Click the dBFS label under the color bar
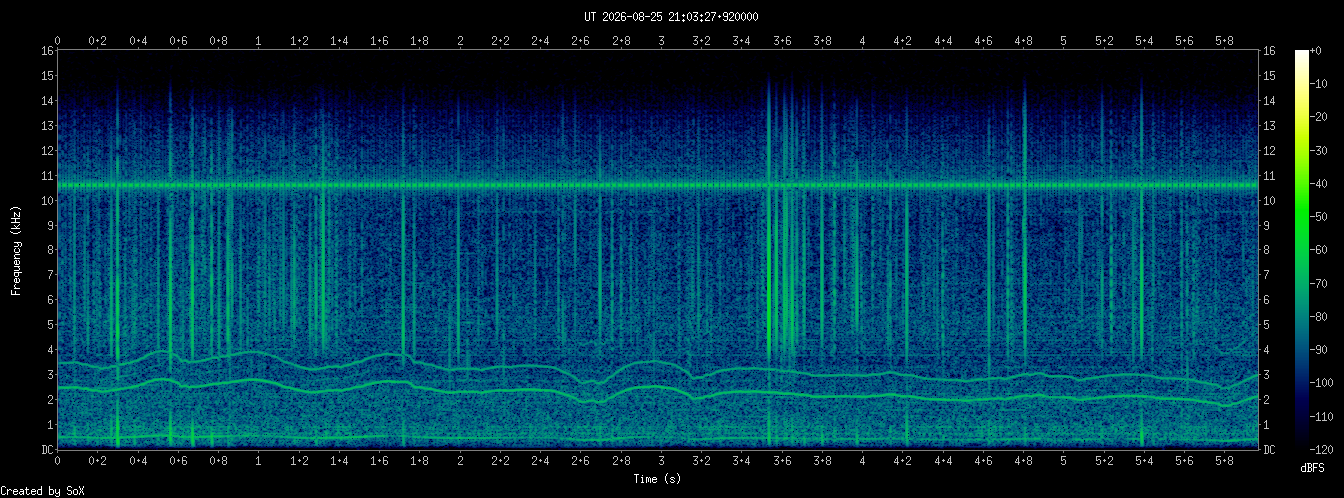The width and height of the screenshot is (1344, 498). (x=1313, y=468)
